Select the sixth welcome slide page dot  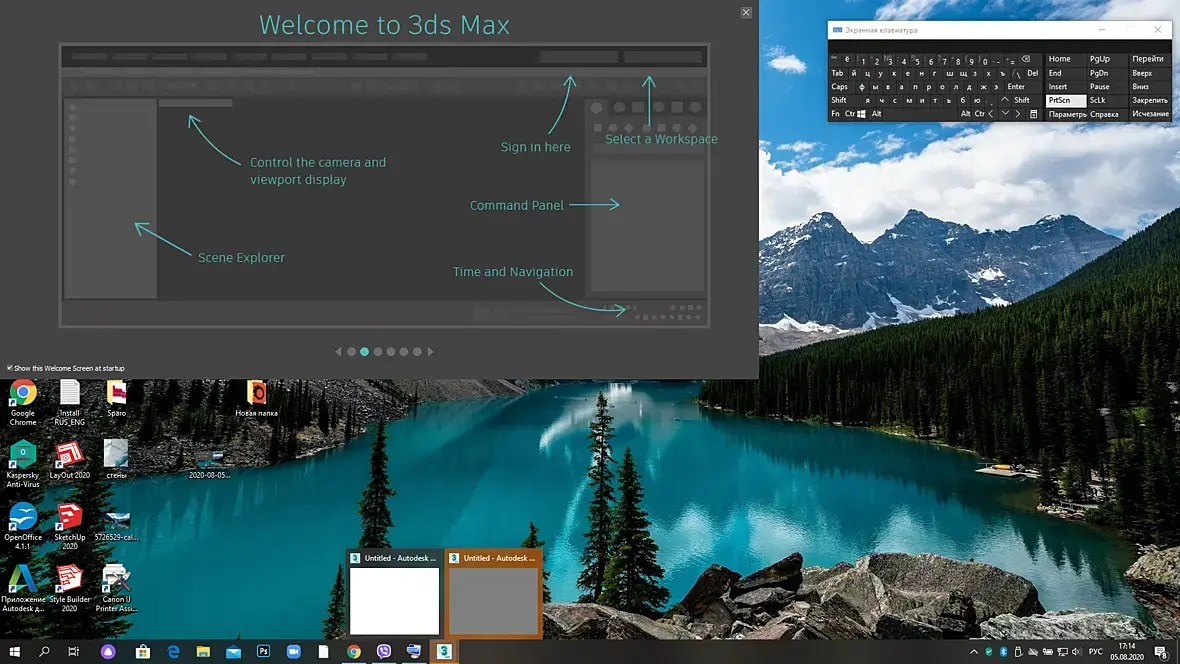coord(417,352)
